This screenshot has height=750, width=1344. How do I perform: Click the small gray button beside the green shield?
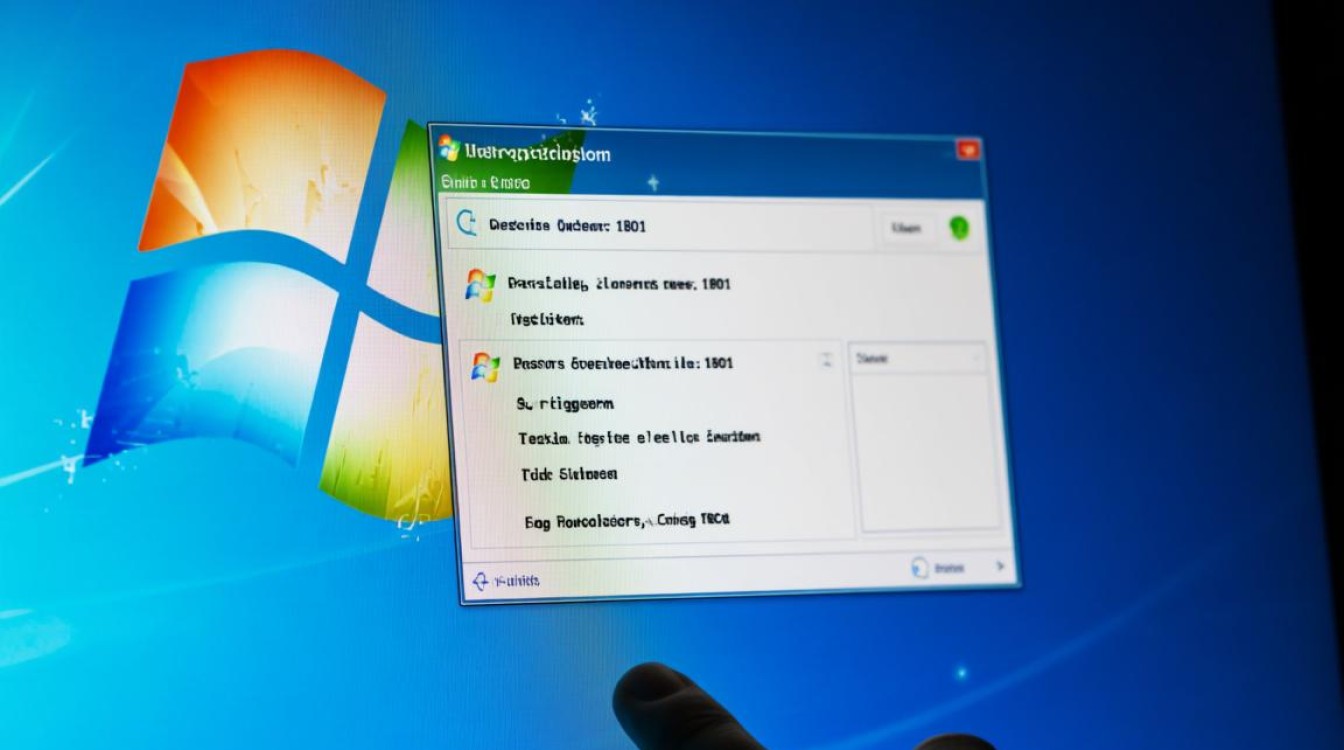[x=907, y=228]
